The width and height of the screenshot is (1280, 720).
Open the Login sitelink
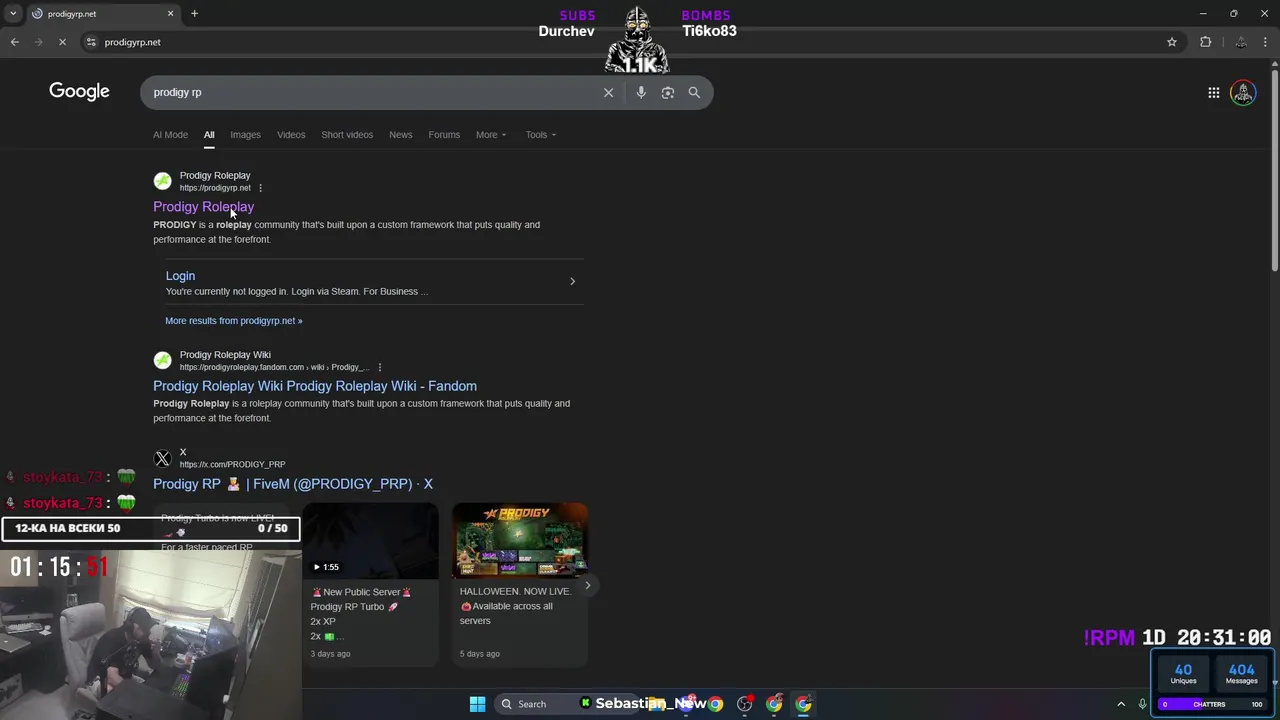pyautogui.click(x=180, y=276)
